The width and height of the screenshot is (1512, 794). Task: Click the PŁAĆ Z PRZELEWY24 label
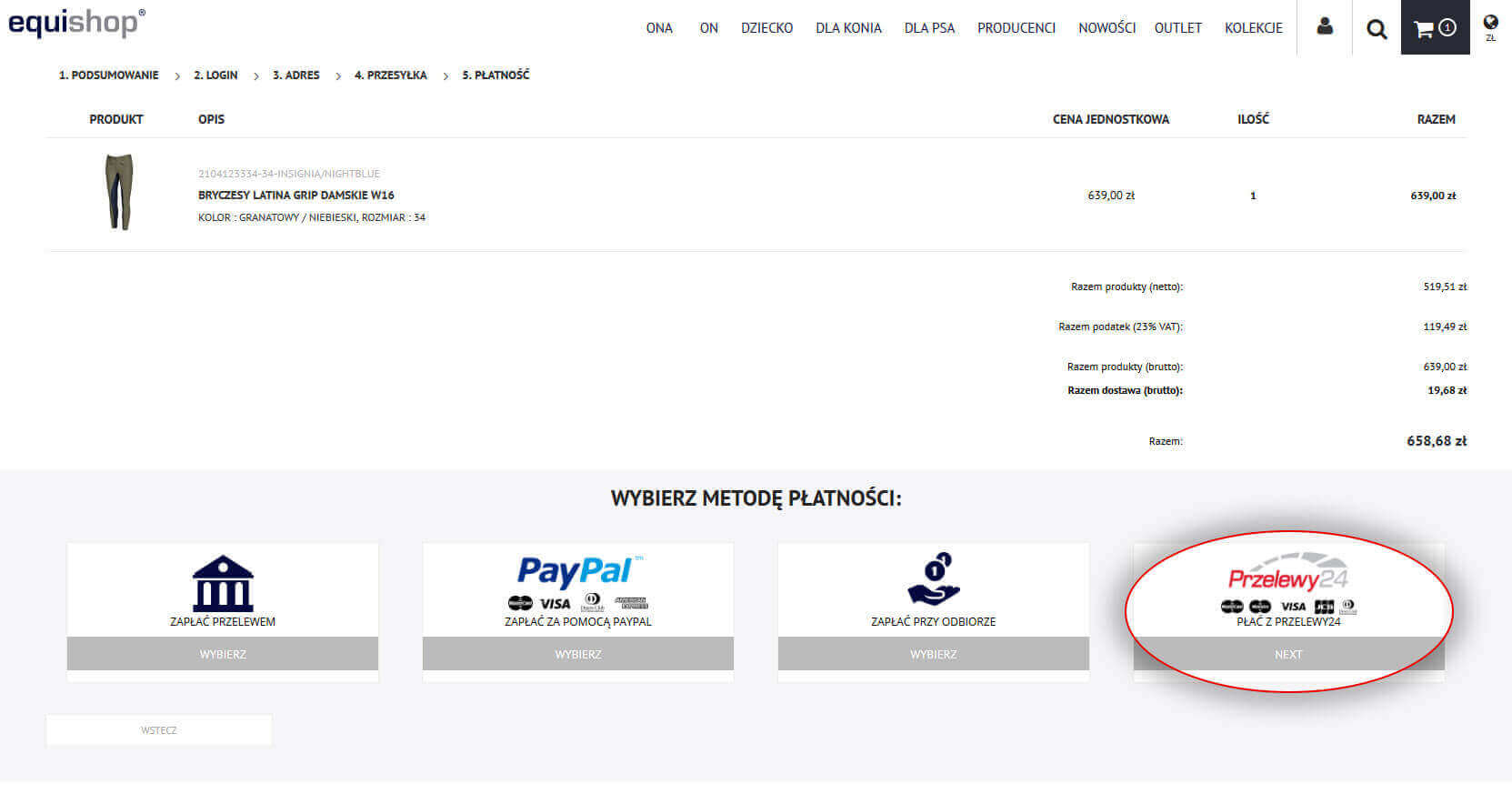[x=1288, y=622]
